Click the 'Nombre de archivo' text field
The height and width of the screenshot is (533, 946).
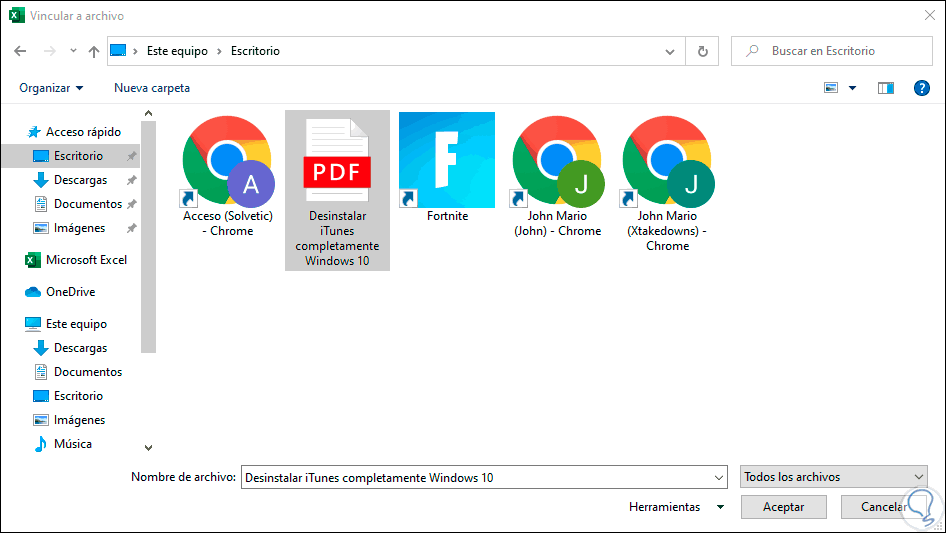tap(477, 477)
